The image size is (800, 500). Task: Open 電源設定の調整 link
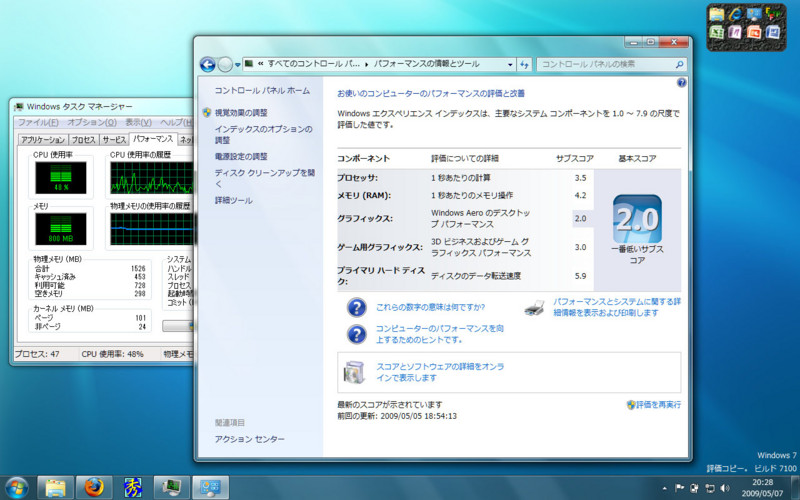(x=241, y=157)
